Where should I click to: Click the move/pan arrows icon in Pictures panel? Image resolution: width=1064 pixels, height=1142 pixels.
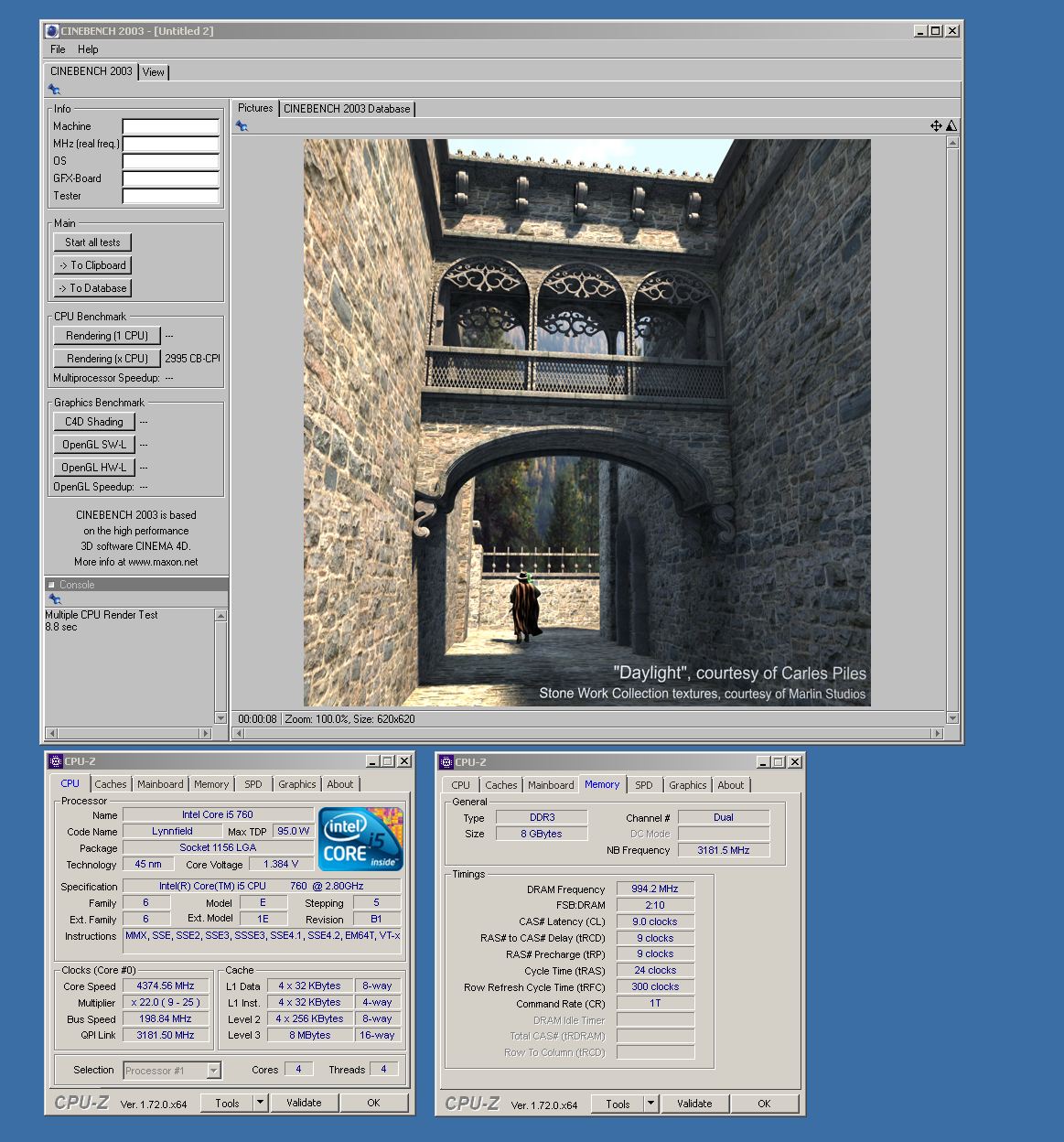[936, 126]
